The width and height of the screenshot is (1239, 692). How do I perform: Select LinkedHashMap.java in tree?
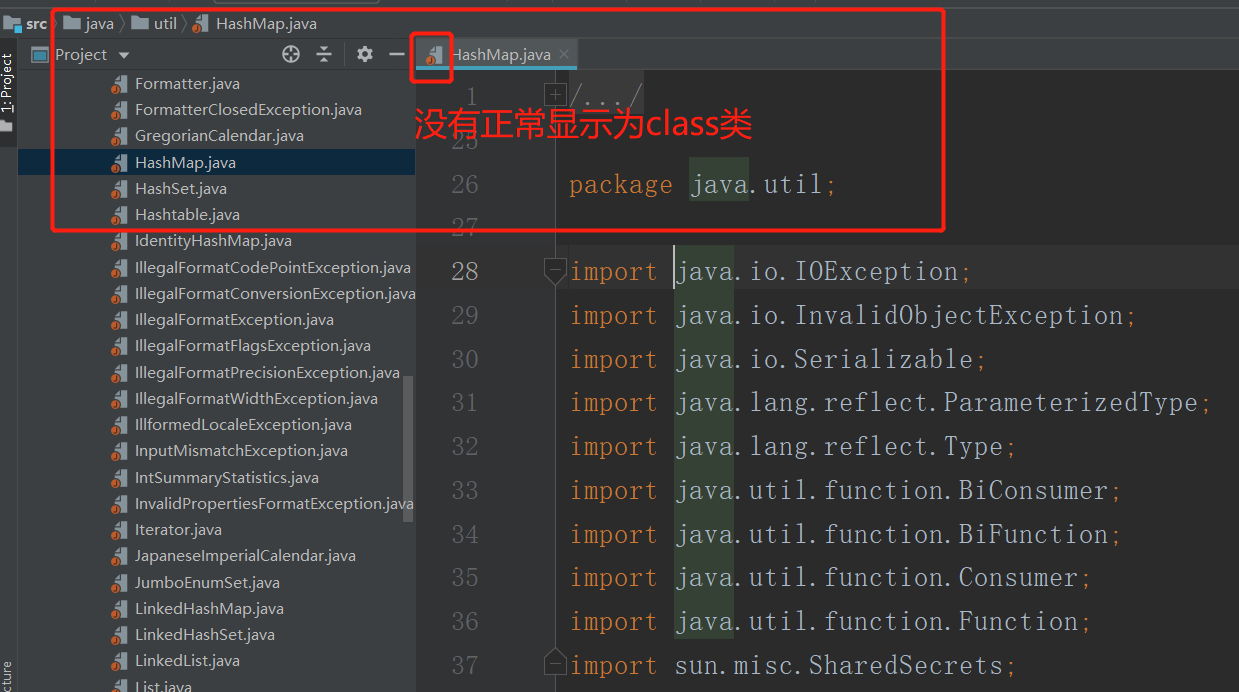(209, 609)
